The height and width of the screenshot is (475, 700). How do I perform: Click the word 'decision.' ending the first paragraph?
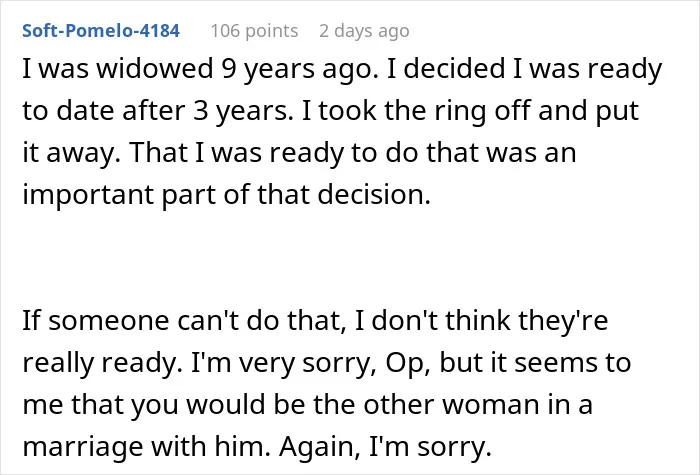[x=374, y=195]
